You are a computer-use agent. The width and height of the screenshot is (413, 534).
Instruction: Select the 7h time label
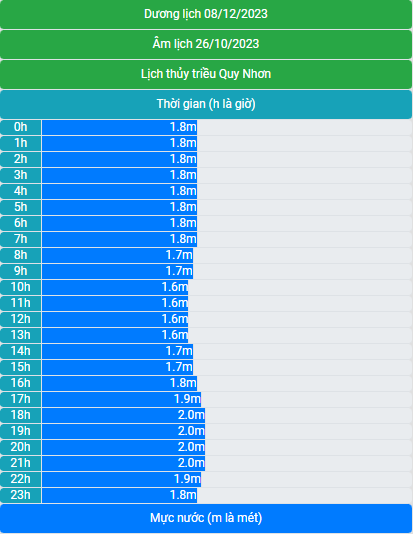pos(20,239)
